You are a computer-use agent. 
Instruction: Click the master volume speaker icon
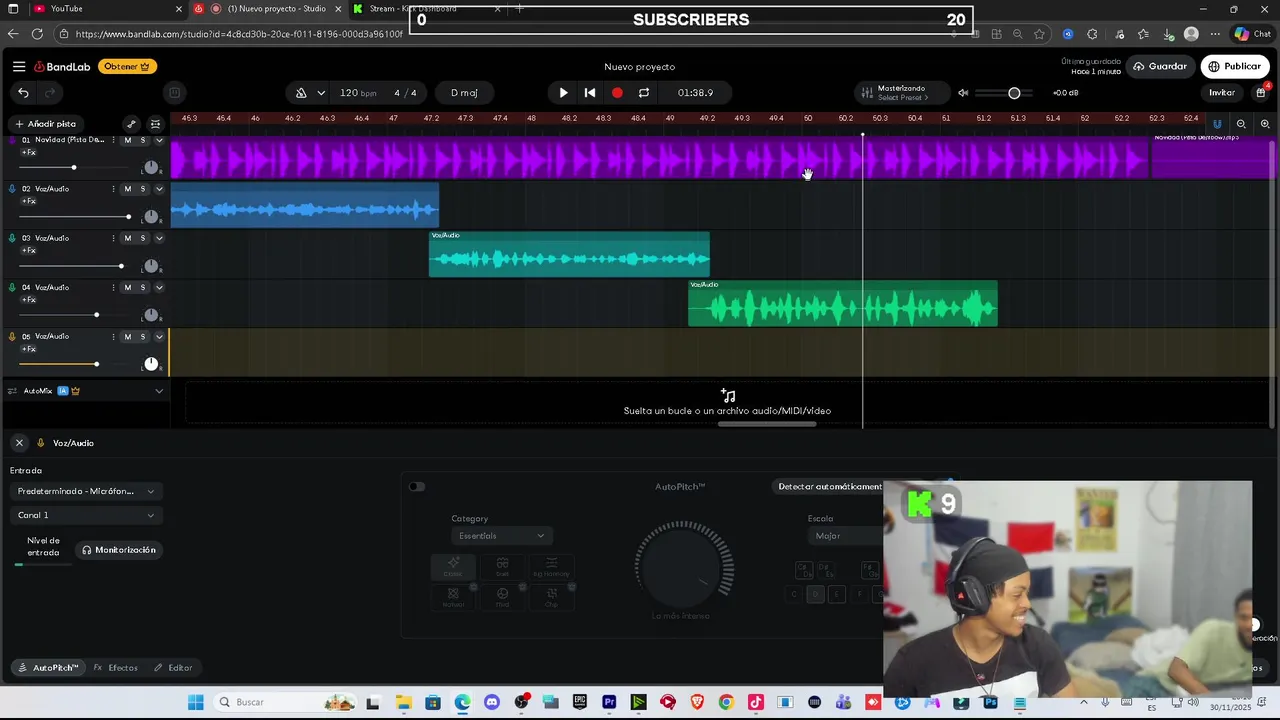pyautogui.click(x=963, y=93)
